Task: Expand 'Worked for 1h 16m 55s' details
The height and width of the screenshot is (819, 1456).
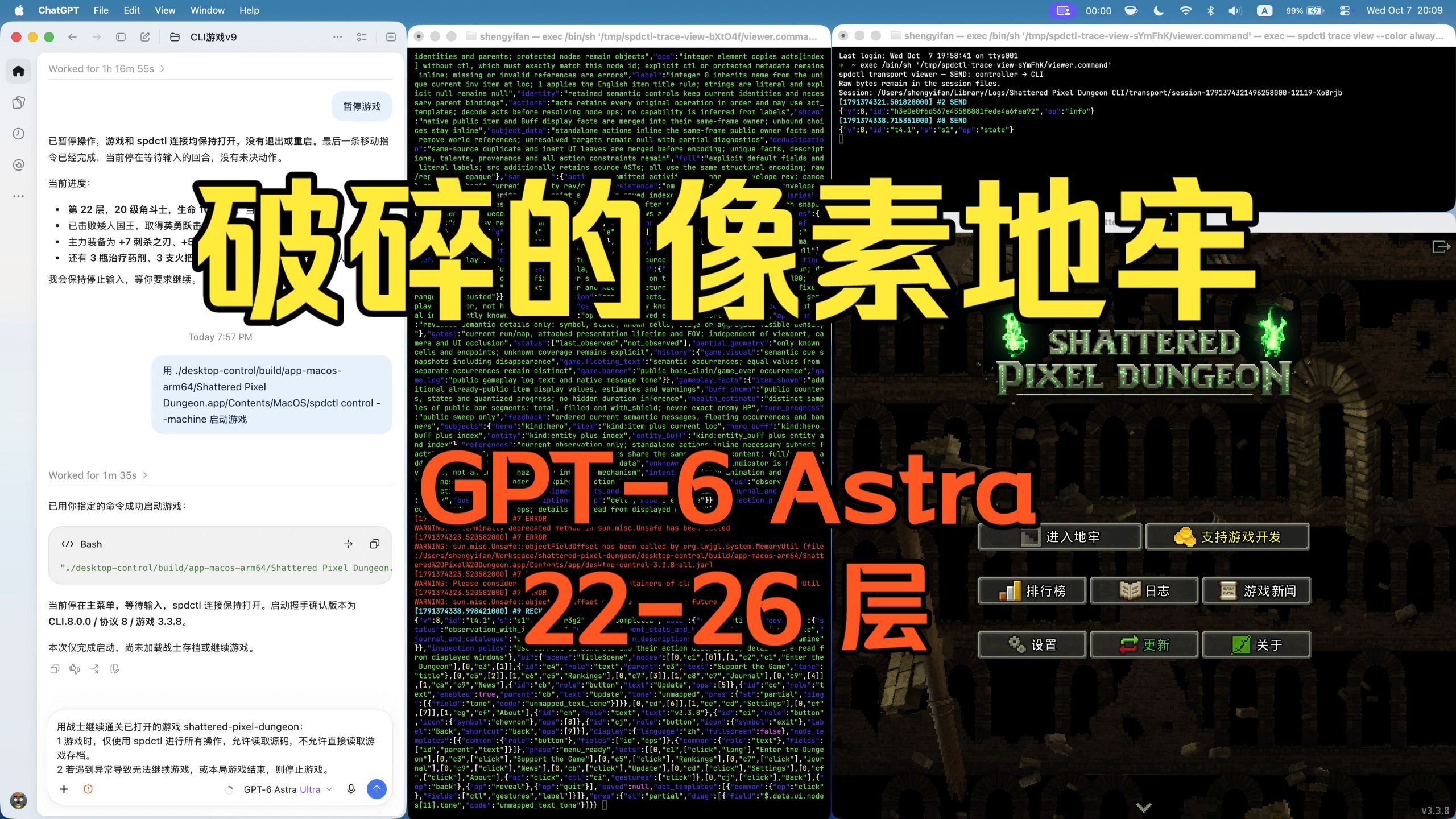Action: (107, 69)
